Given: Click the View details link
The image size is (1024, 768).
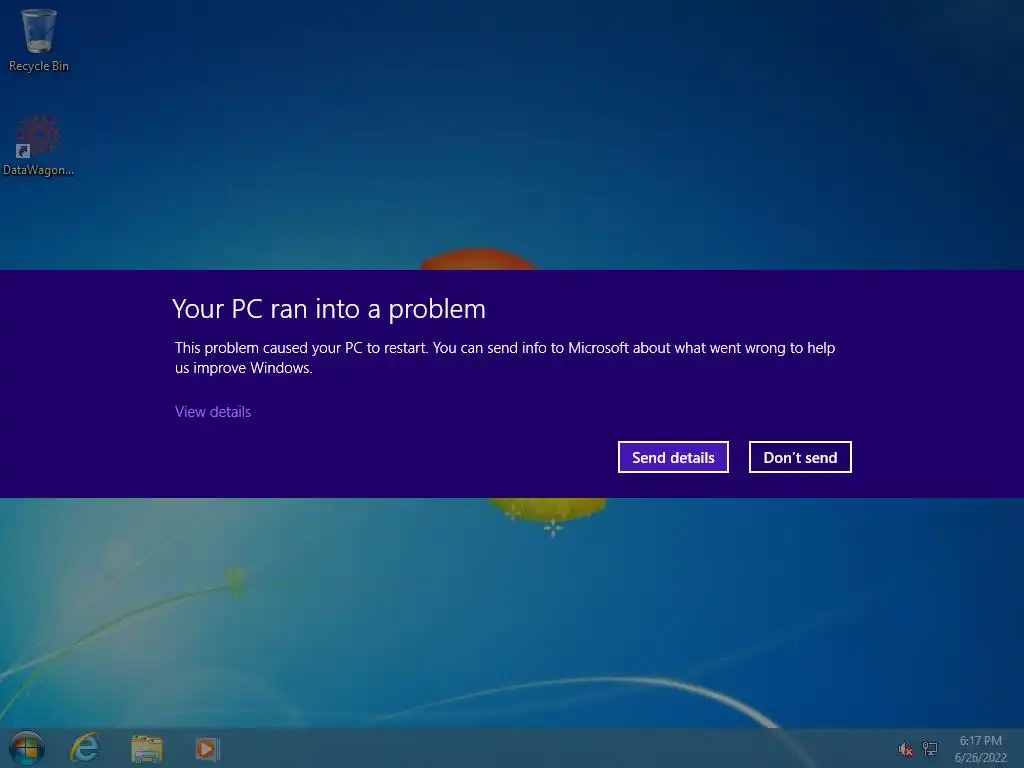Looking at the screenshot, I should pos(213,411).
